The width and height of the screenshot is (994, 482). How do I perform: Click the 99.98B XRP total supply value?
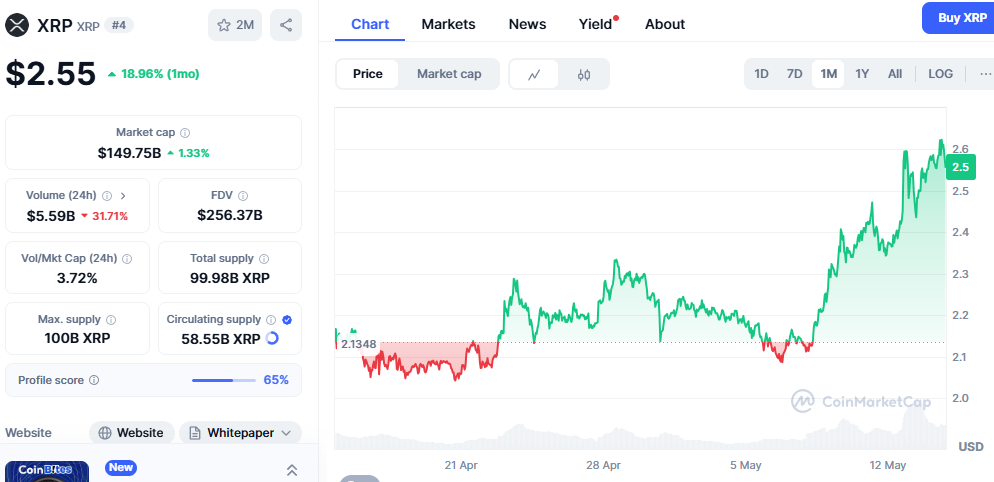click(229, 278)
